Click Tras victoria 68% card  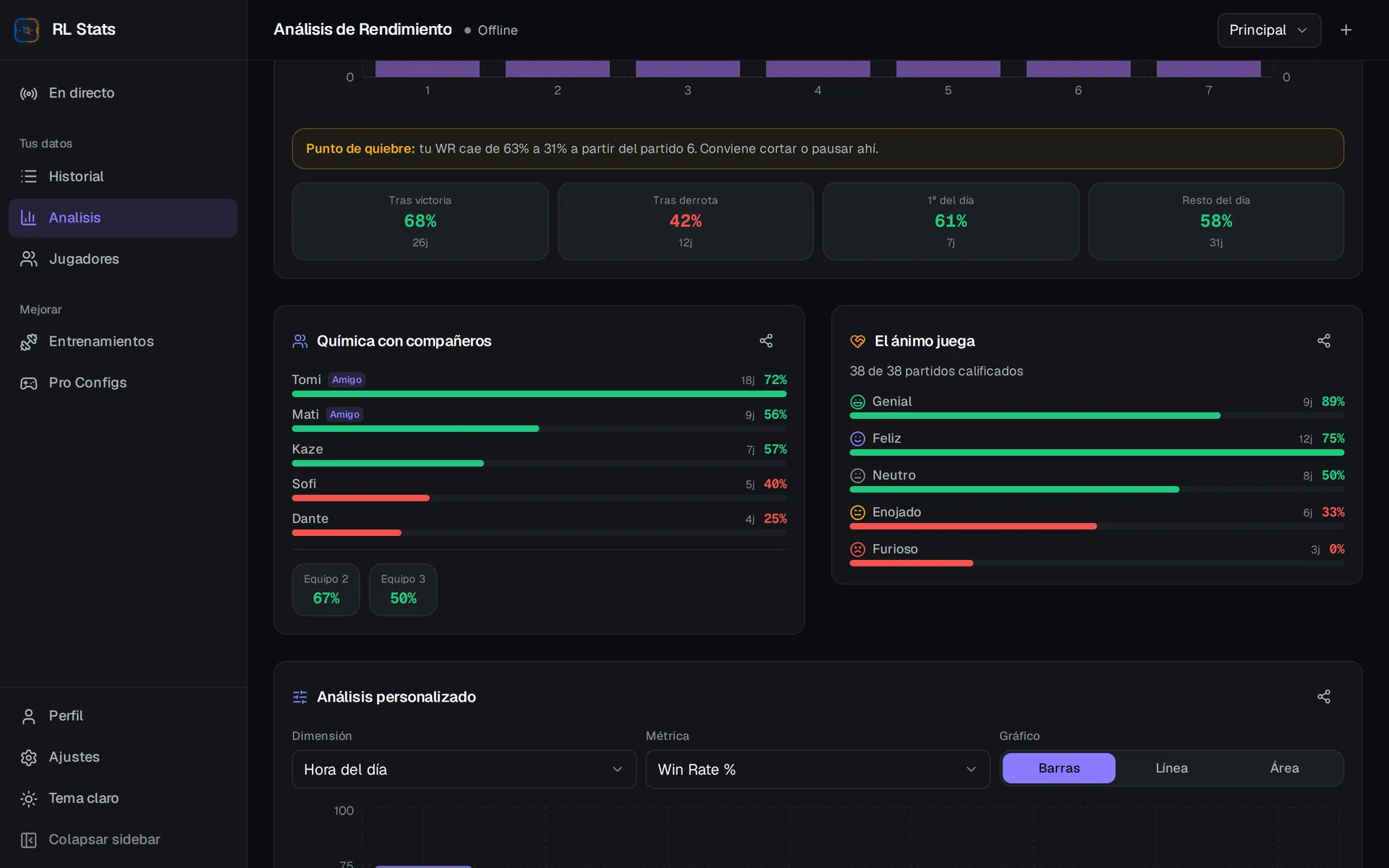(x=420, y=221)
